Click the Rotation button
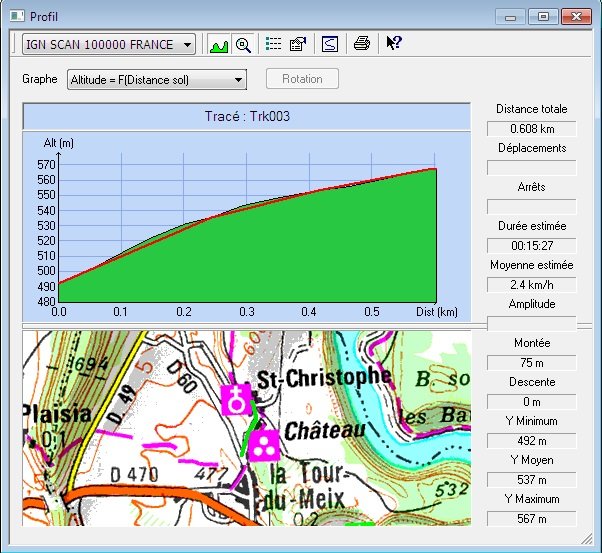602x553 pixels. pos(302,79)
